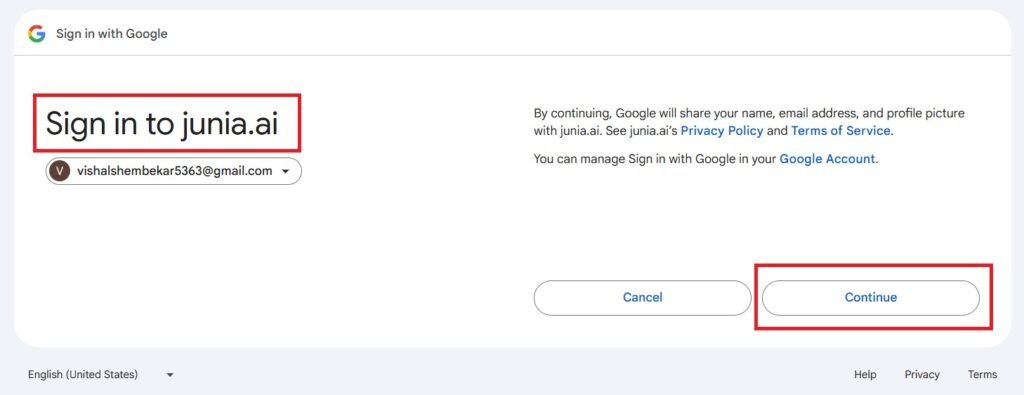Open junia.ai's Privacy Policy link
This screenshot has height=395, width=1024.
coord(722,131)
